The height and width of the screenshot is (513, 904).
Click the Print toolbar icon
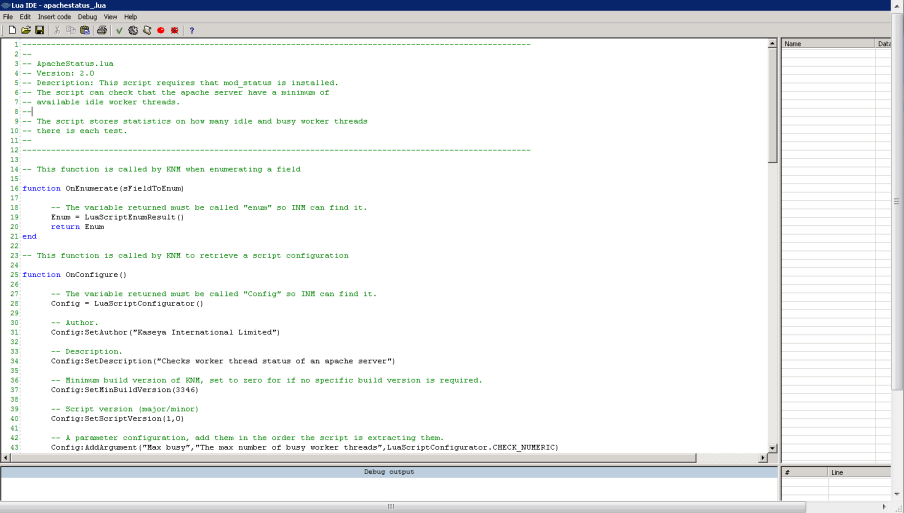102,30
